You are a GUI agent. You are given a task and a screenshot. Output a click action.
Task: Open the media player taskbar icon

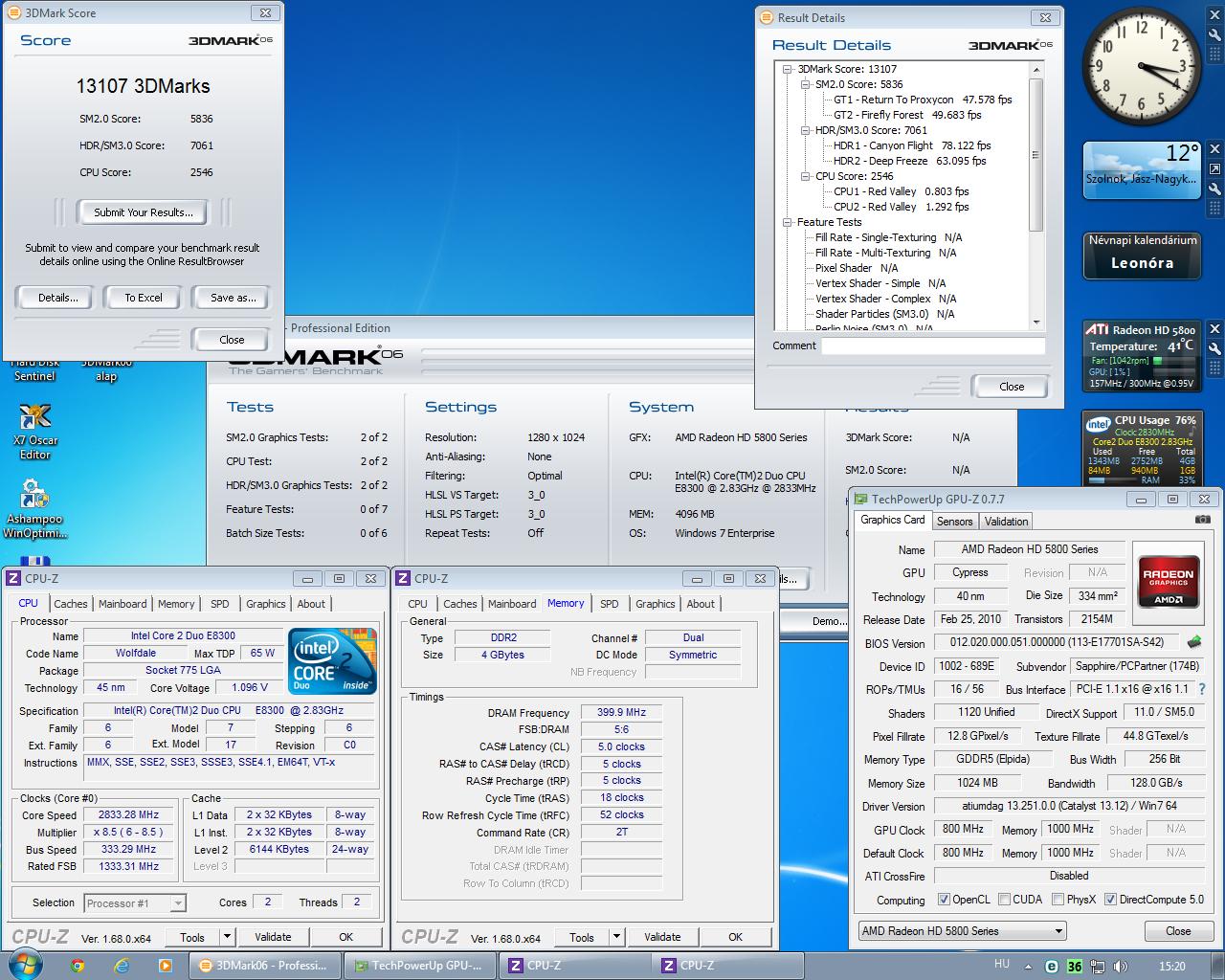tap(165, 966)
